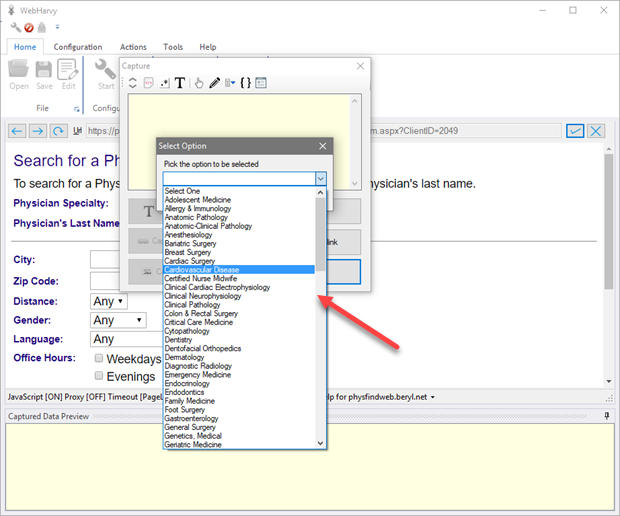Expand the Distance dropdown
620x516 pixels.
point(108,301)
